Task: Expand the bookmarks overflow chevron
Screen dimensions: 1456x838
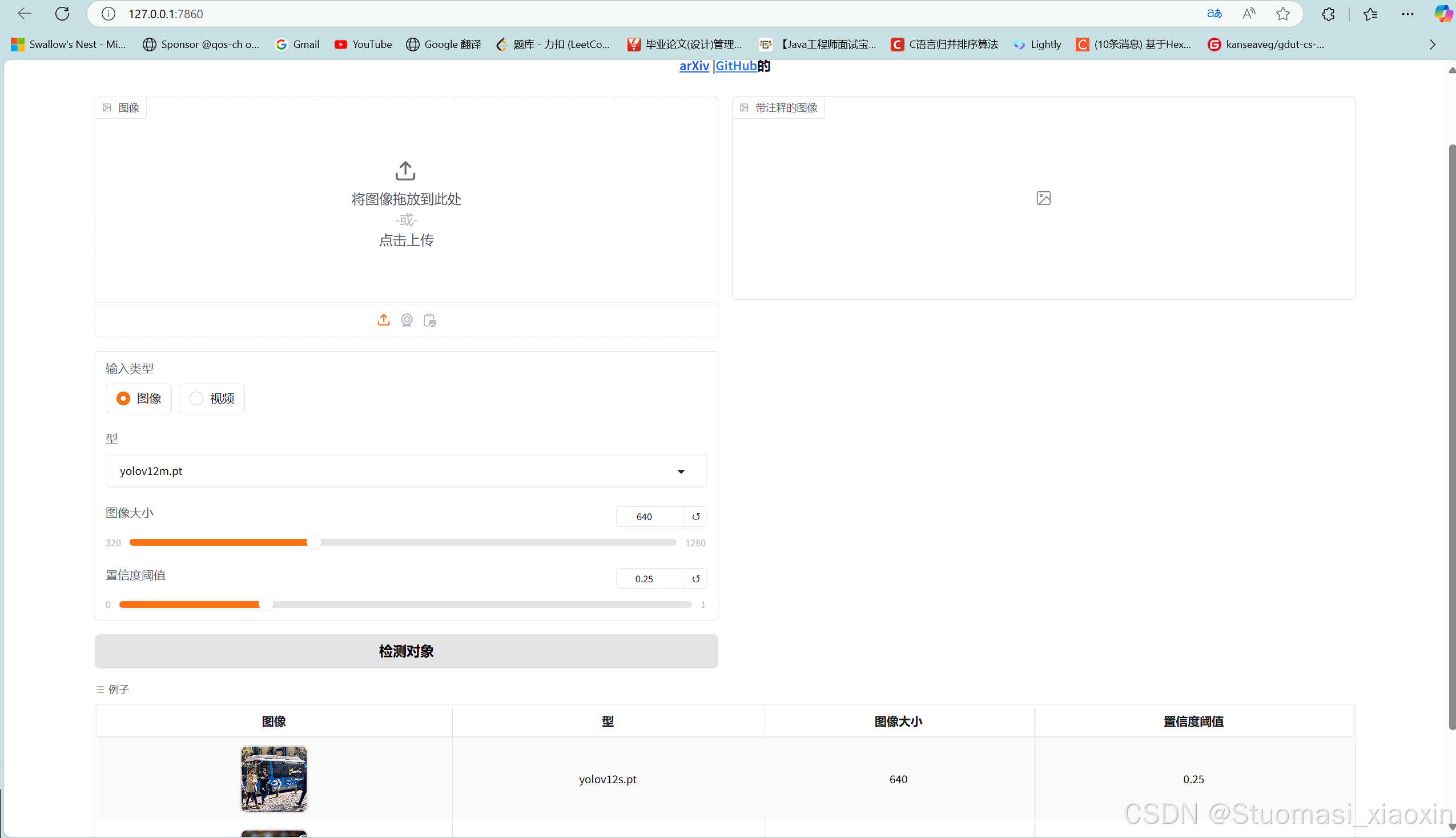Action: pyautogui.click(x=1432, y=45)
